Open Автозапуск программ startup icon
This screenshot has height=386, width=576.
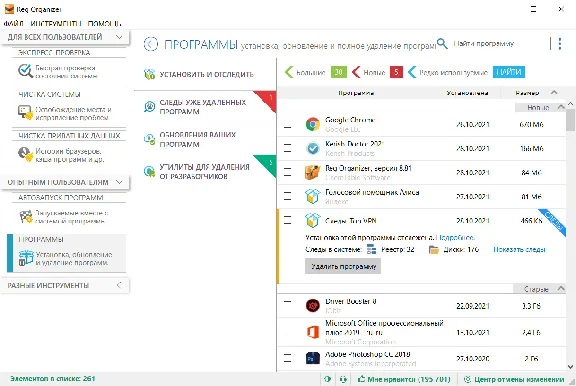25,216
